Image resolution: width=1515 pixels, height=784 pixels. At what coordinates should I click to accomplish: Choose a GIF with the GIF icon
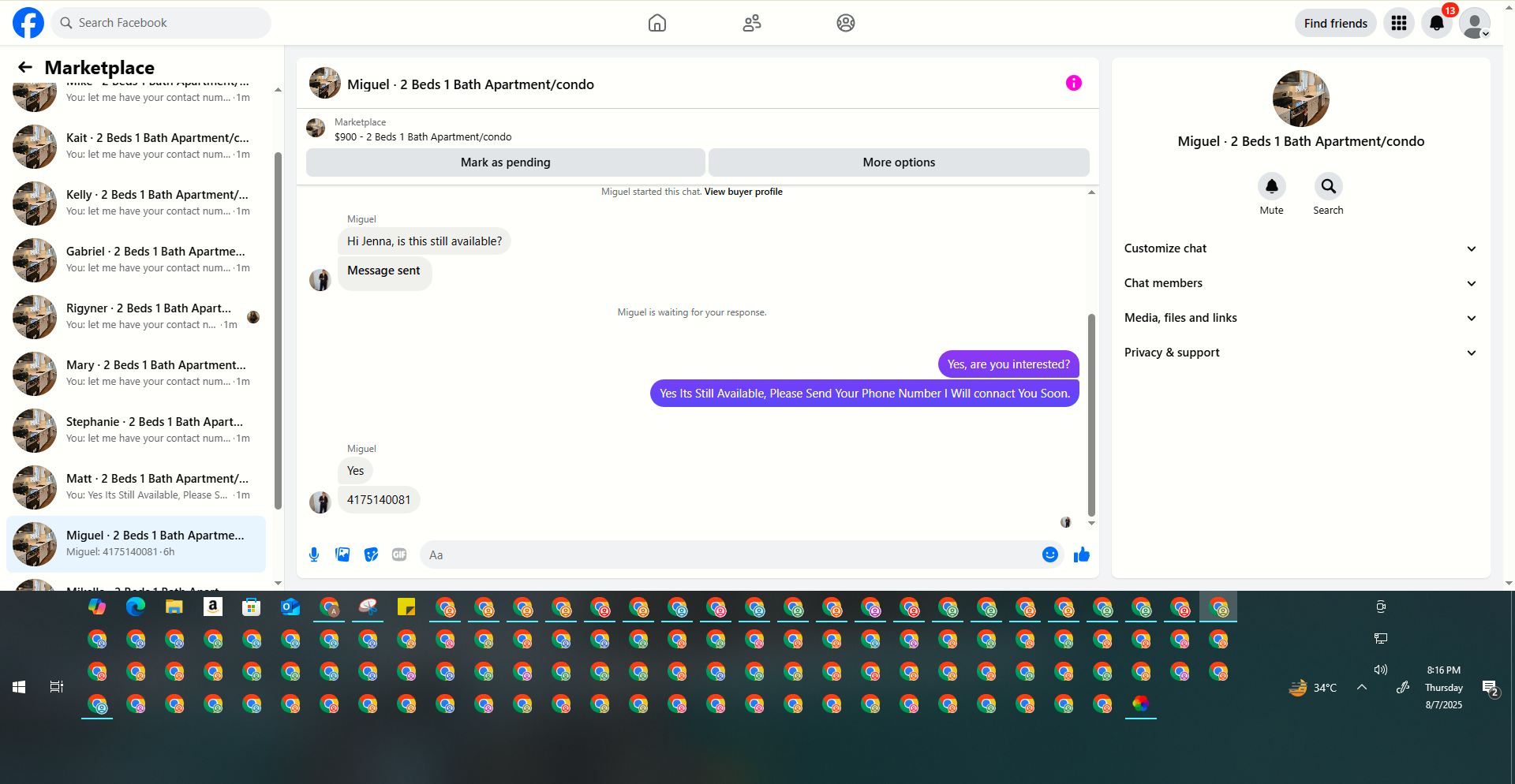pyautogui.click(x=399, y=554)
